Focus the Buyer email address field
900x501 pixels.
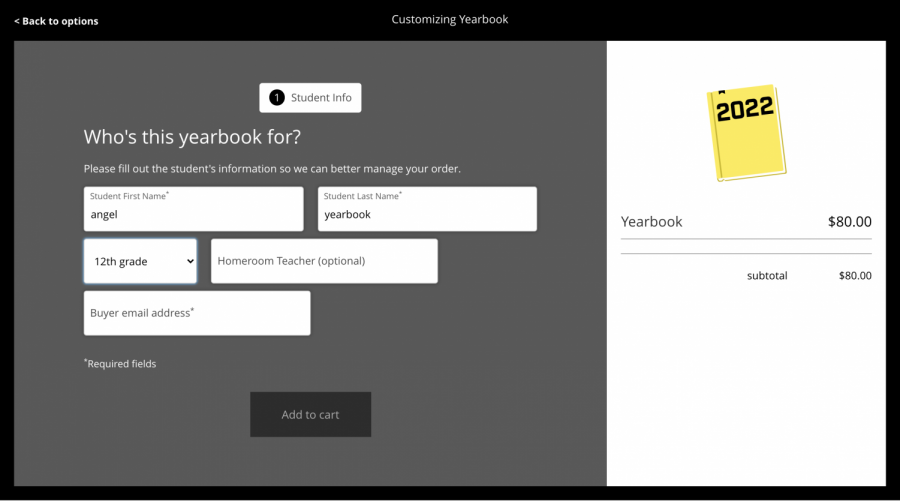click(197, 313)
